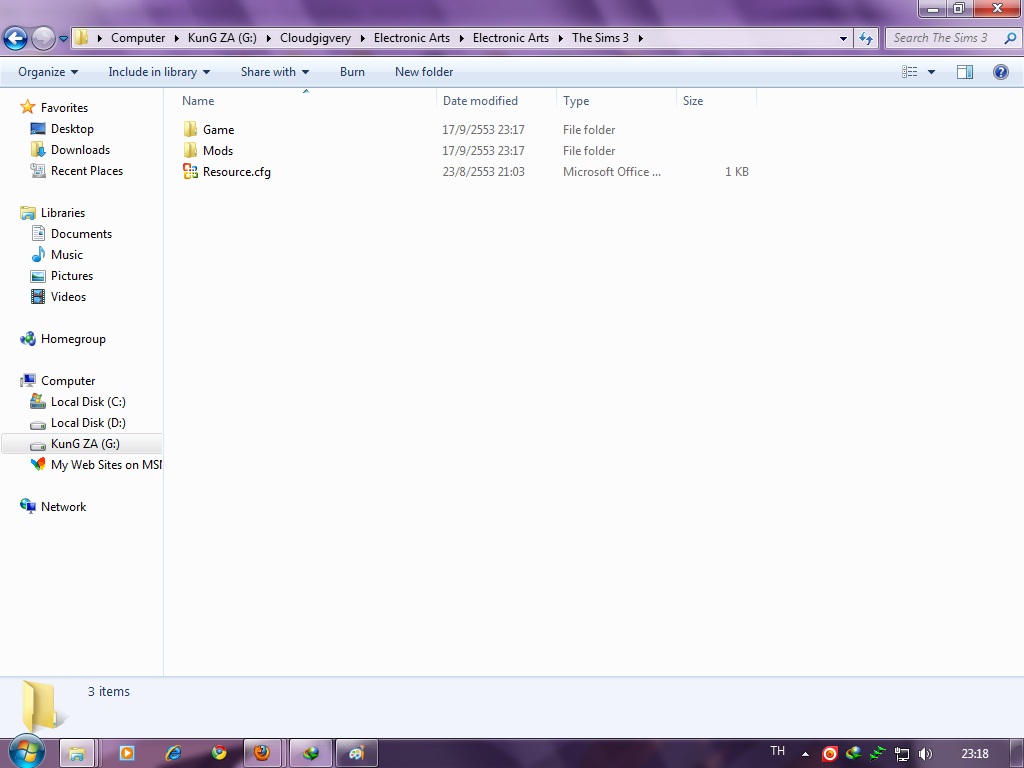Show hidden tray icons arrow
The image size is (1024, 768).
805,754
